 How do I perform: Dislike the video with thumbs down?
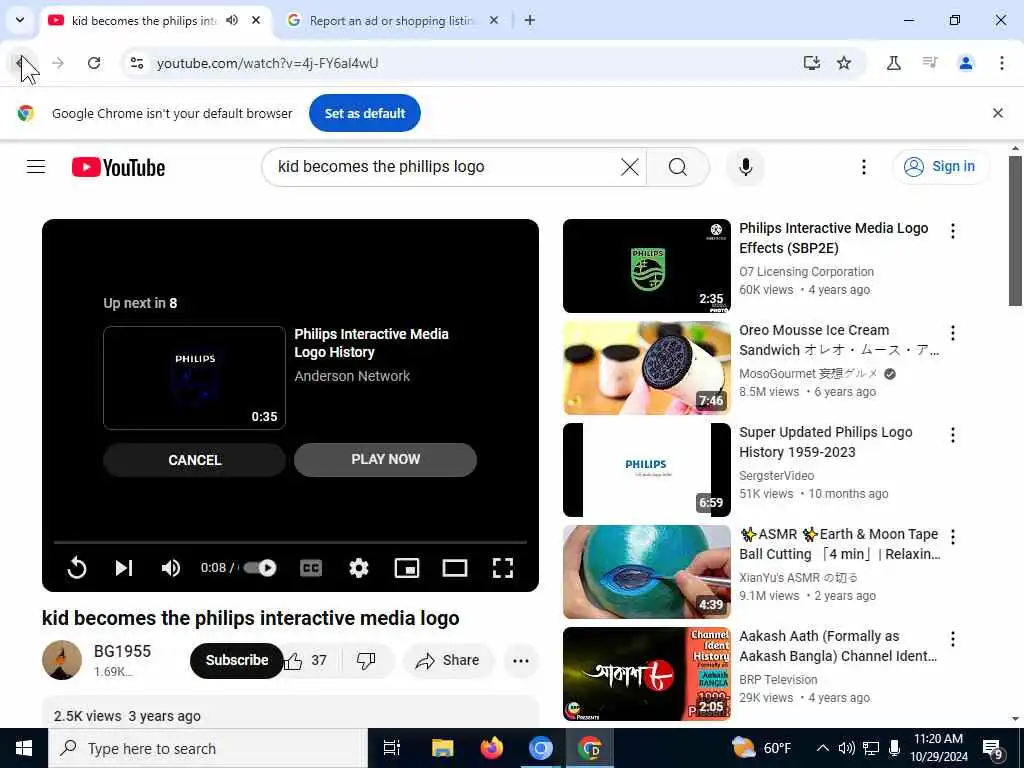tap(366, 660)
